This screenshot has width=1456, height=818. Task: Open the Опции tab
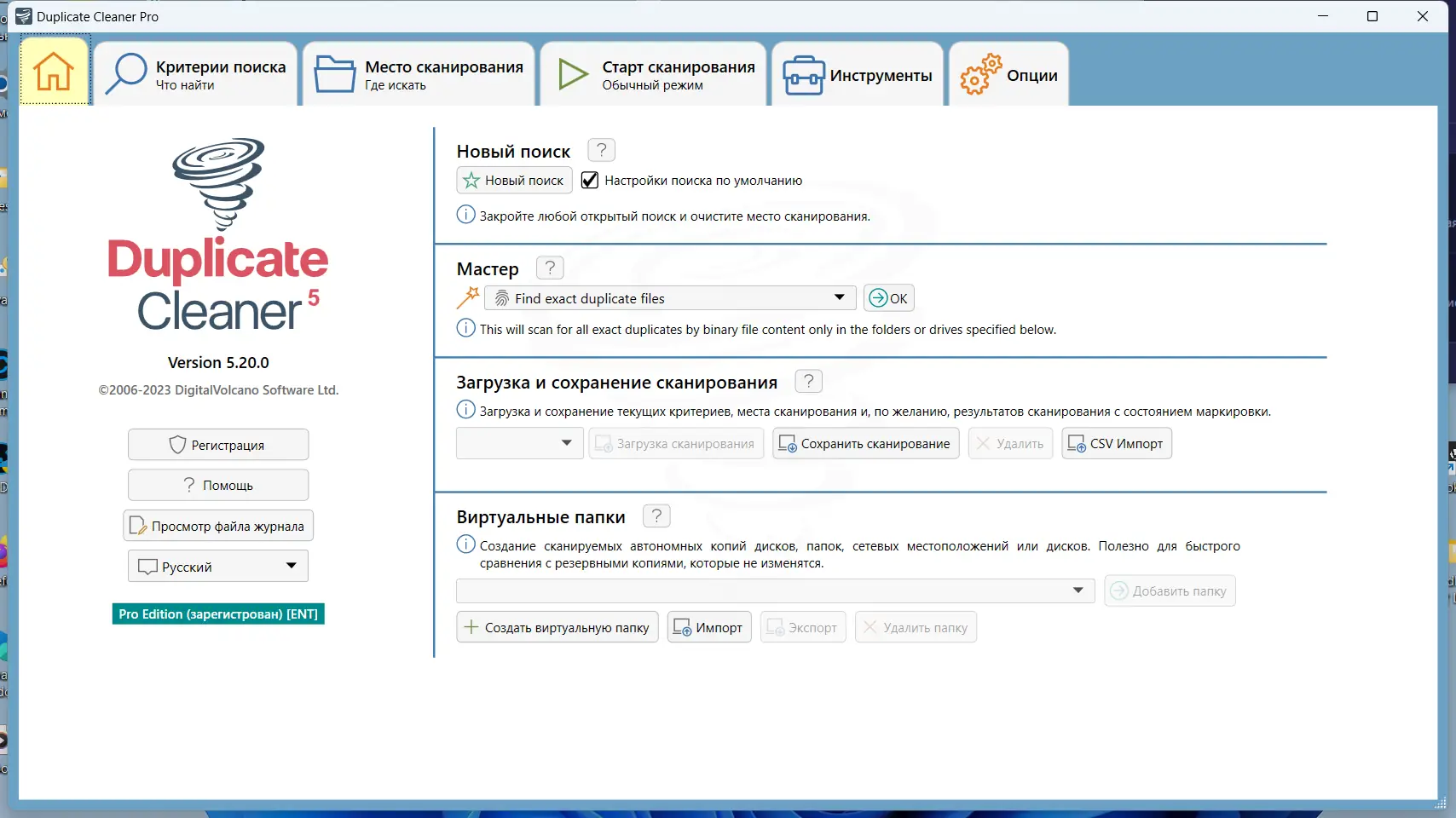(1008, 74)
